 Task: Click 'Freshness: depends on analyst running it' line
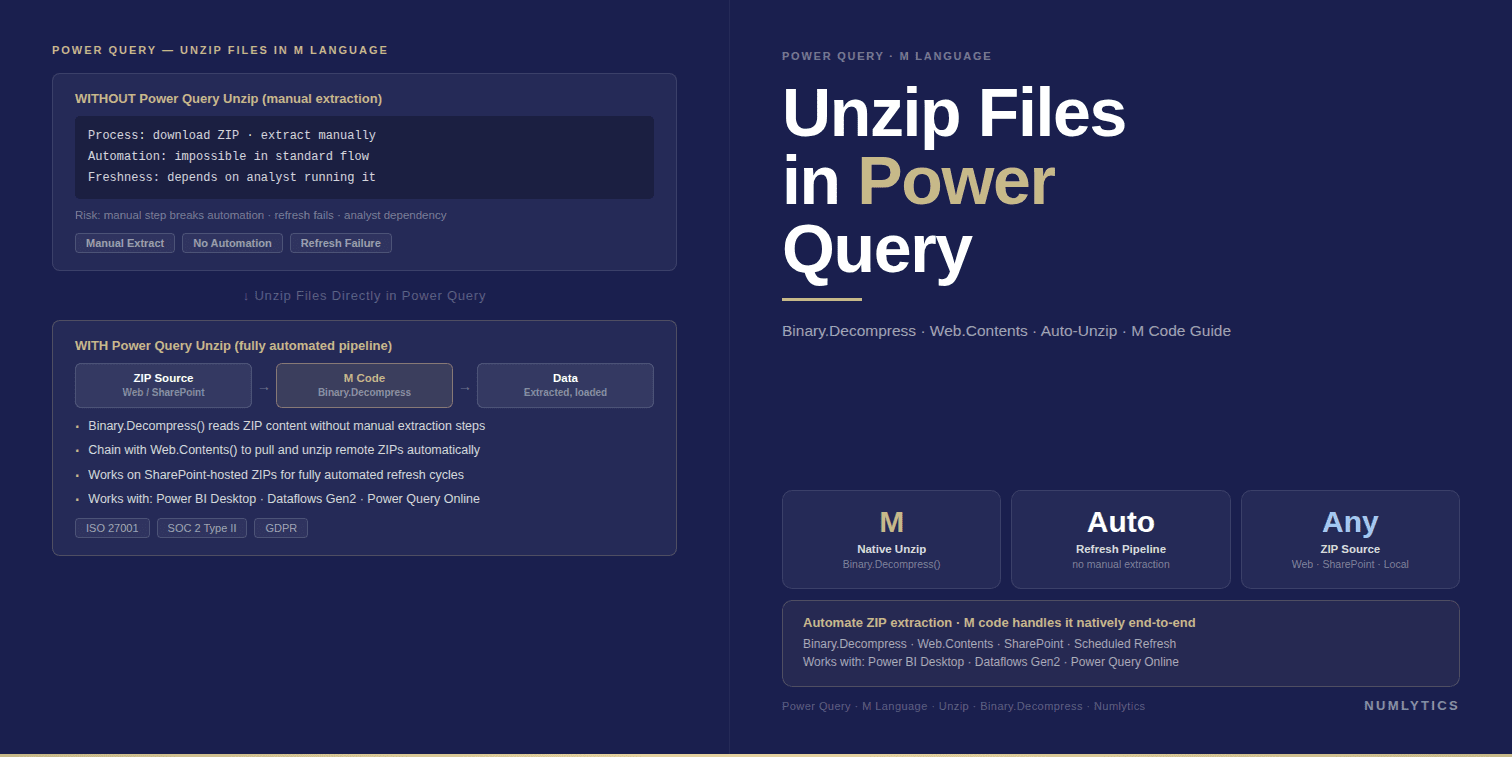point(232,177)
